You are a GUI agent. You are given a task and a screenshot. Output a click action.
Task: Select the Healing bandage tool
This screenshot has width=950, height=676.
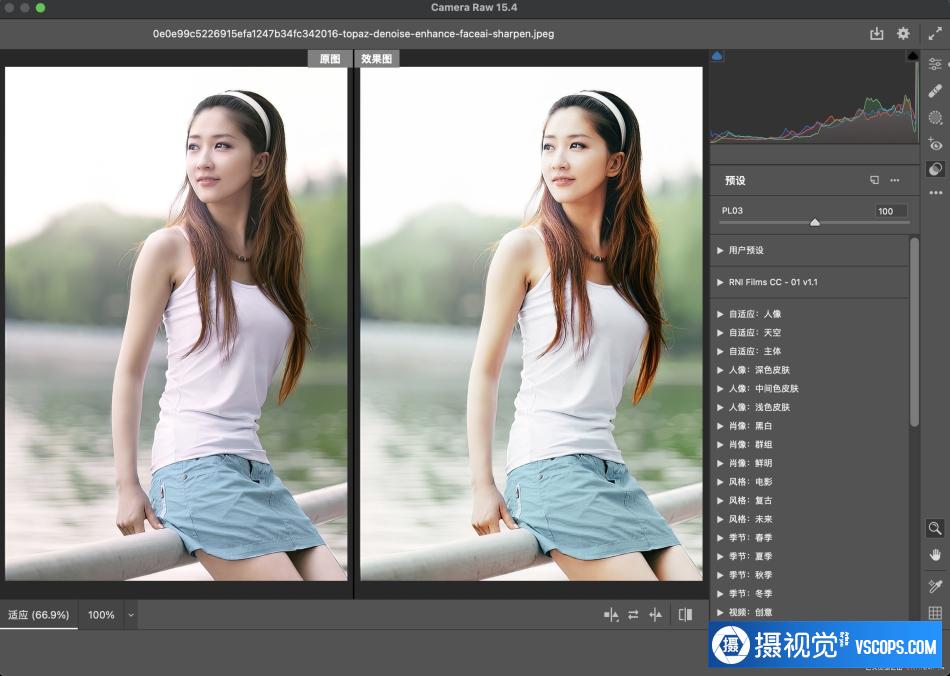click(x=935, y=90)
